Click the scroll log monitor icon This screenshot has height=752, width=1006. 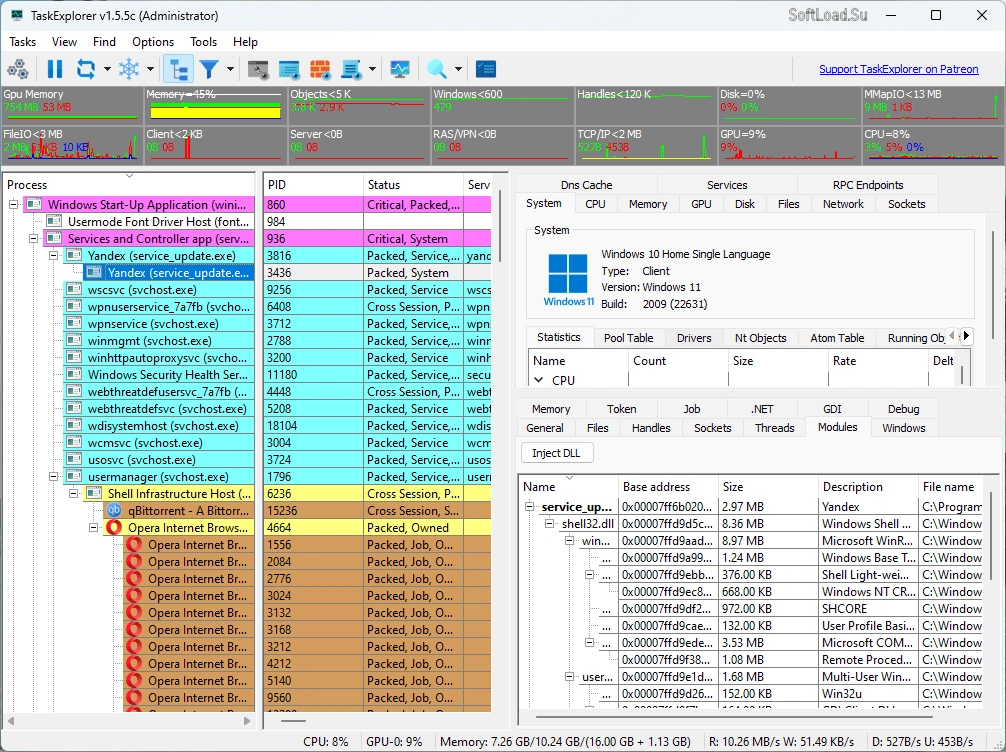[x=351, y=69]
